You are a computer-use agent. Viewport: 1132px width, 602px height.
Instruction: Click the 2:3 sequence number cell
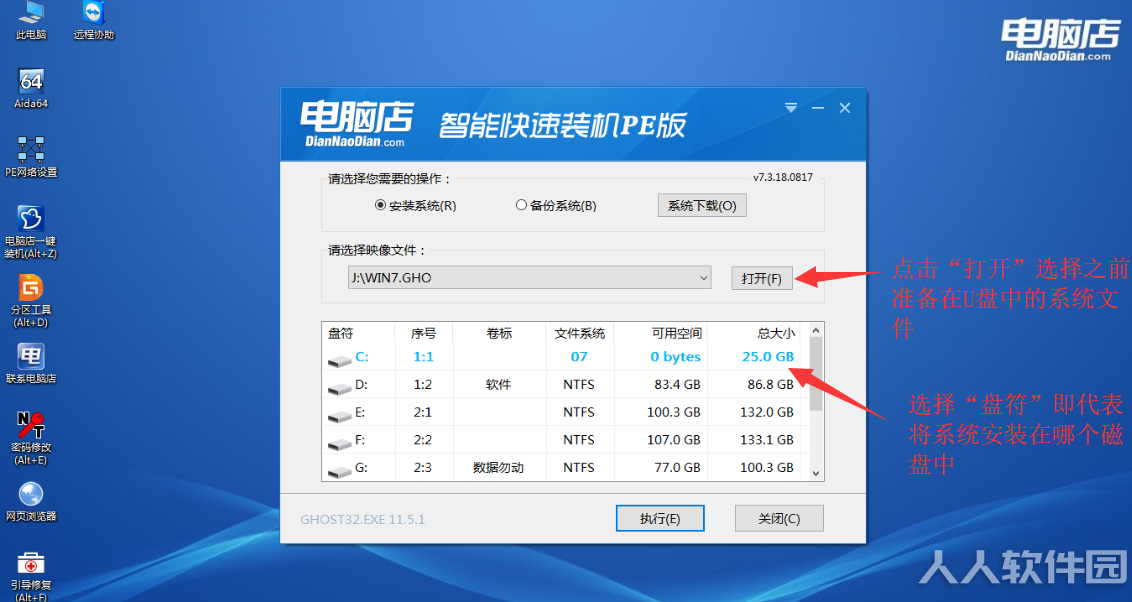(423, 468)
